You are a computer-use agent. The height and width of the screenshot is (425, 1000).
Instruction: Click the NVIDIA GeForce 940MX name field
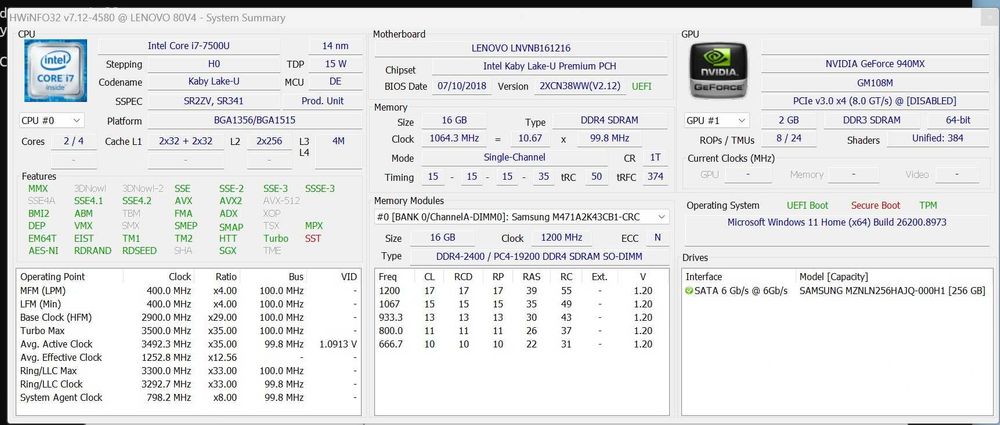tap(874, 64)
